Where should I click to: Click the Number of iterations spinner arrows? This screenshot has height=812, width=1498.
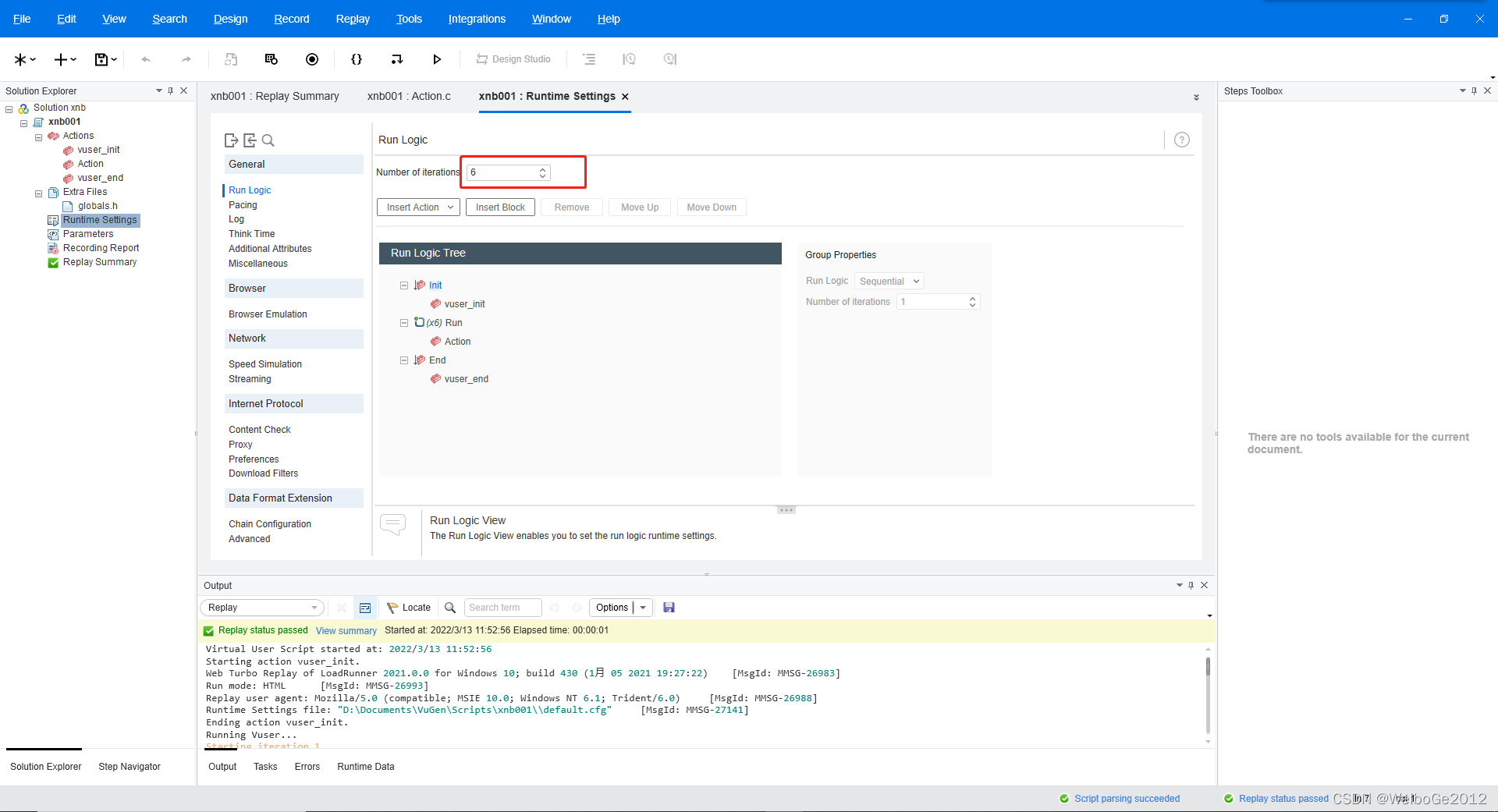coord(543,172)
